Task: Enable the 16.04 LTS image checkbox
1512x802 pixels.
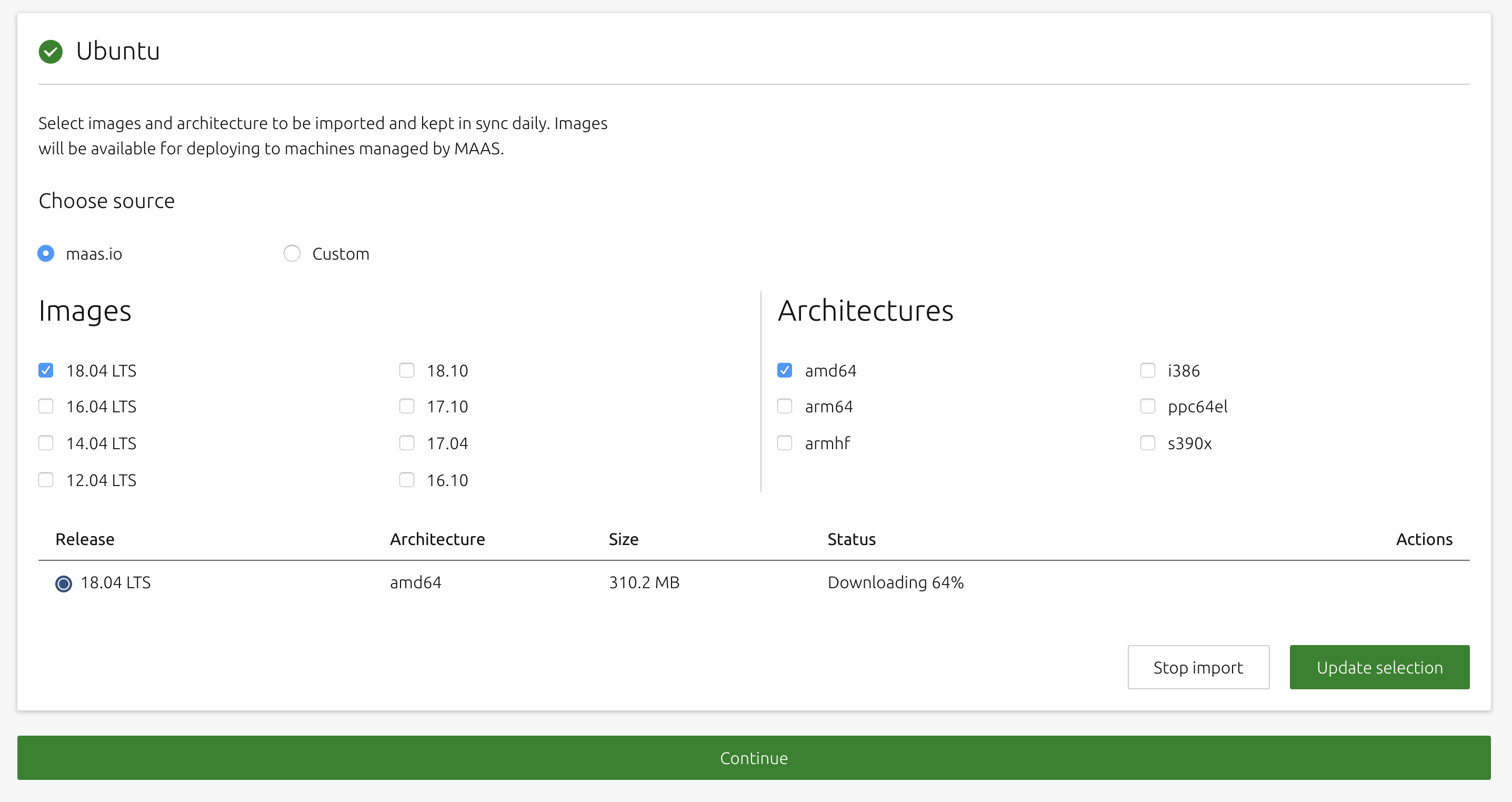Action: click(46, 406)
